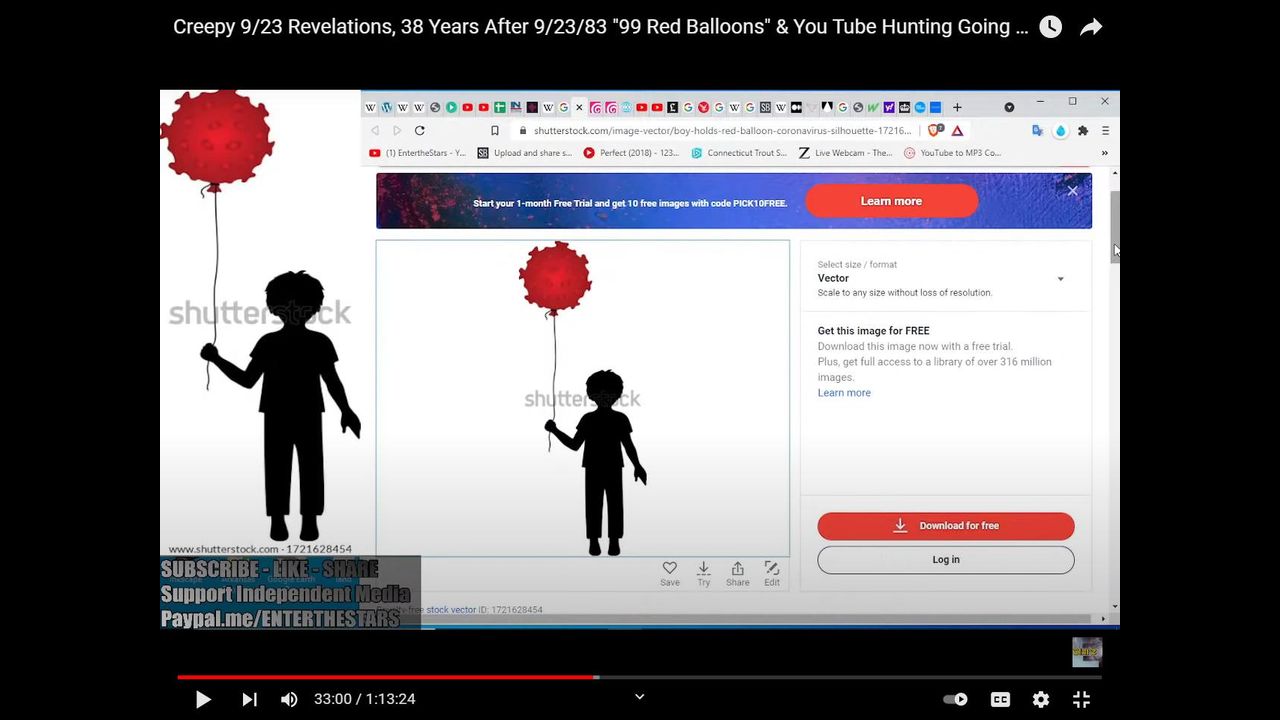The width and height of the screenshot is (1280, 720).
Task: Seek on the red video progress bar
Action: [400, 677]
